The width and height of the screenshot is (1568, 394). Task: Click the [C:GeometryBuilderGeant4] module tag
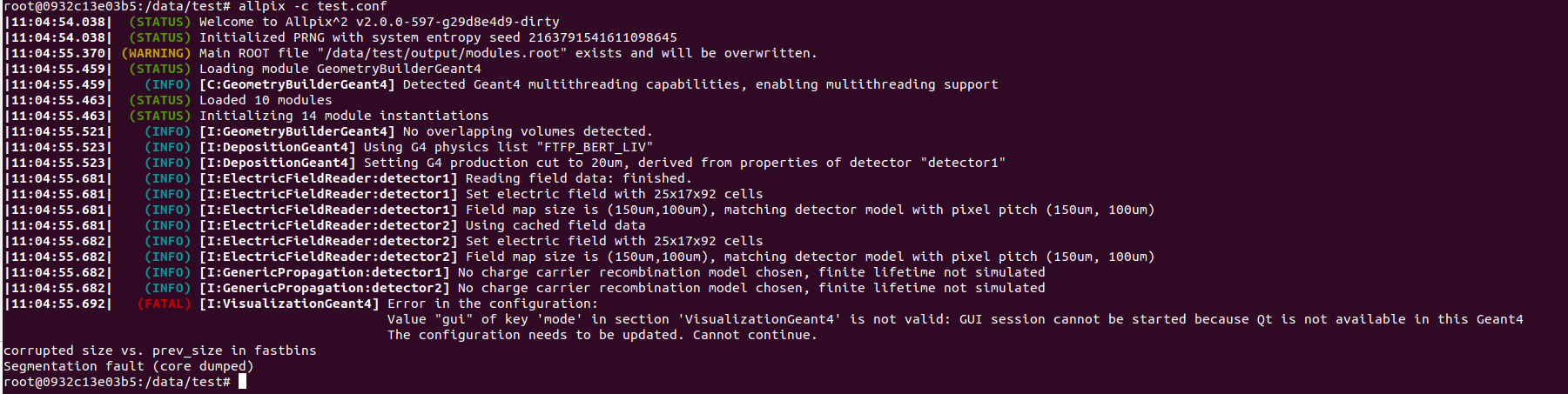[x=297, y=84]
